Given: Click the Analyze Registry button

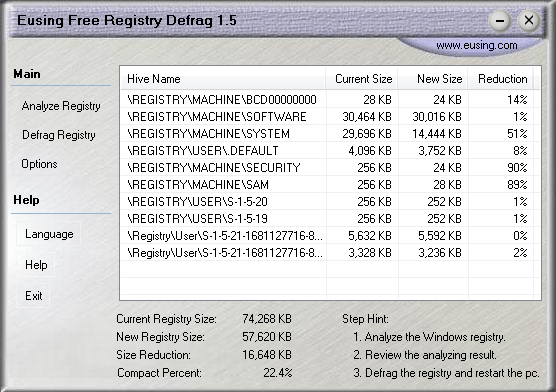Looking at the screenshot, I should tap(61, 106).
